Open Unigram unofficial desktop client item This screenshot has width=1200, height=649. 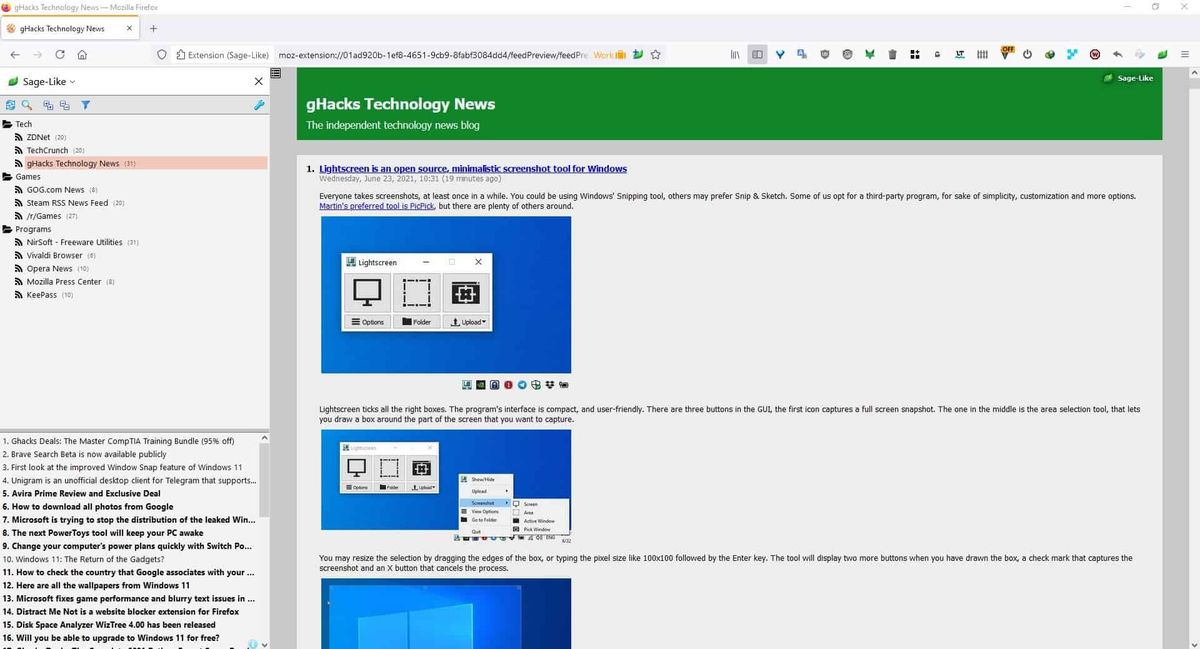coord(129,480)
